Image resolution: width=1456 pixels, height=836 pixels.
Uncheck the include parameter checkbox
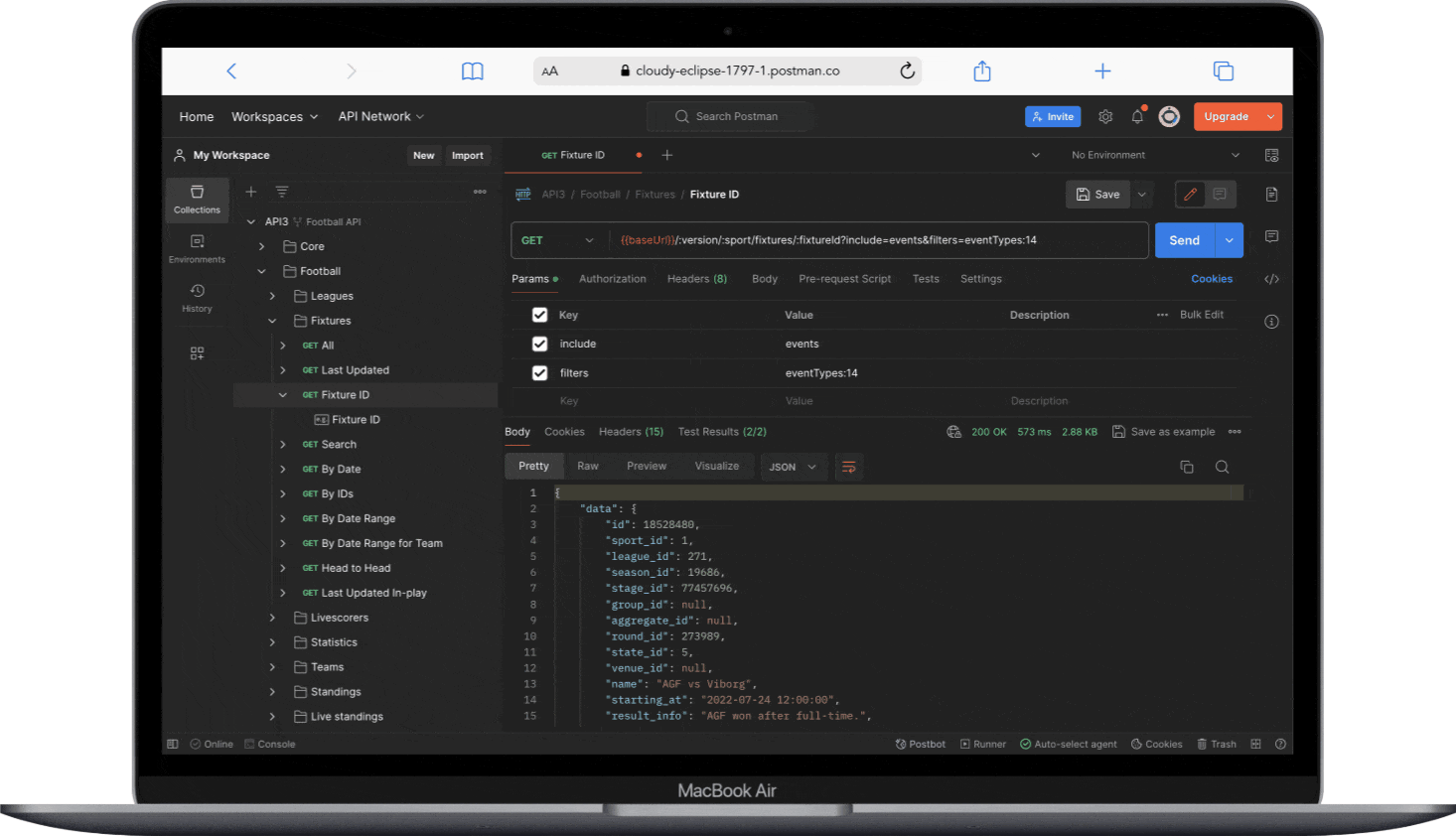pyautogui.click(x=539, y=344)
